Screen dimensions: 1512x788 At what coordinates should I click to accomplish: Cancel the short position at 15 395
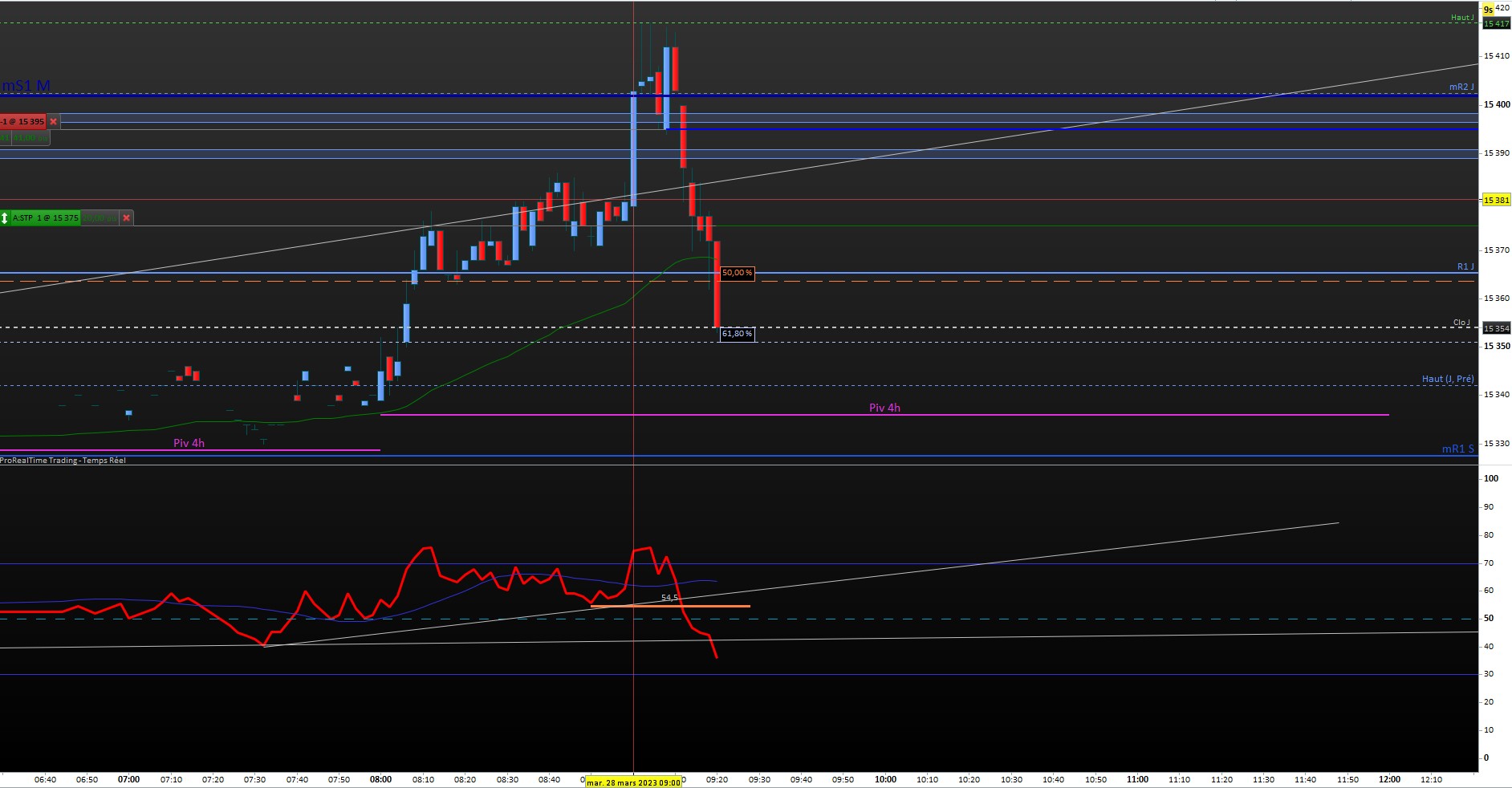[x=54, y=122]
